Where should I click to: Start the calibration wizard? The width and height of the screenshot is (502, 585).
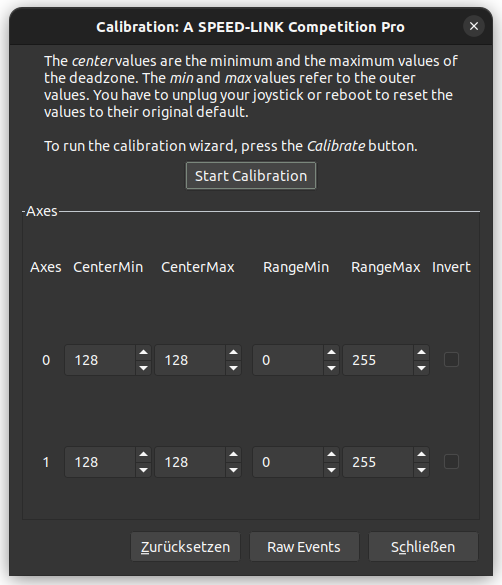click(x=251, y=176)
